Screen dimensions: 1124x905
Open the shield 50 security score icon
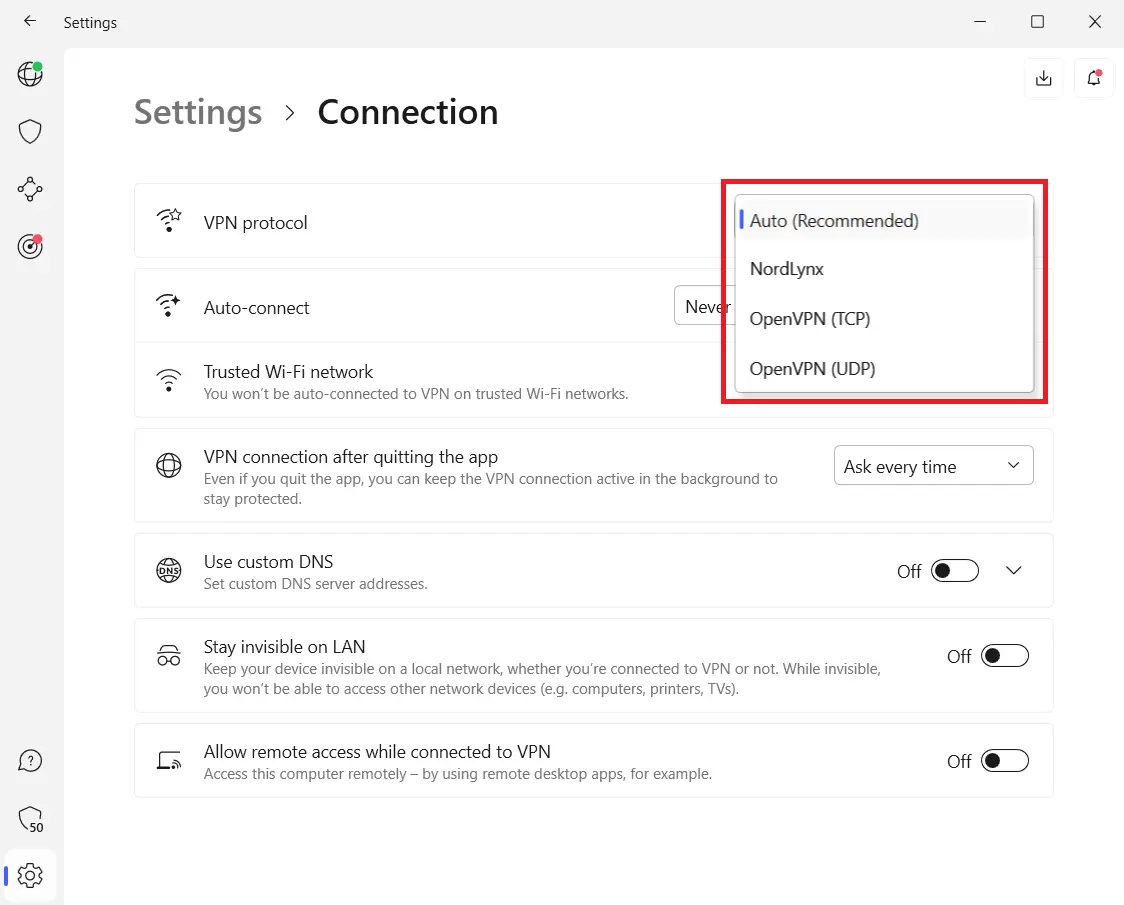click(x=30, y=819)
